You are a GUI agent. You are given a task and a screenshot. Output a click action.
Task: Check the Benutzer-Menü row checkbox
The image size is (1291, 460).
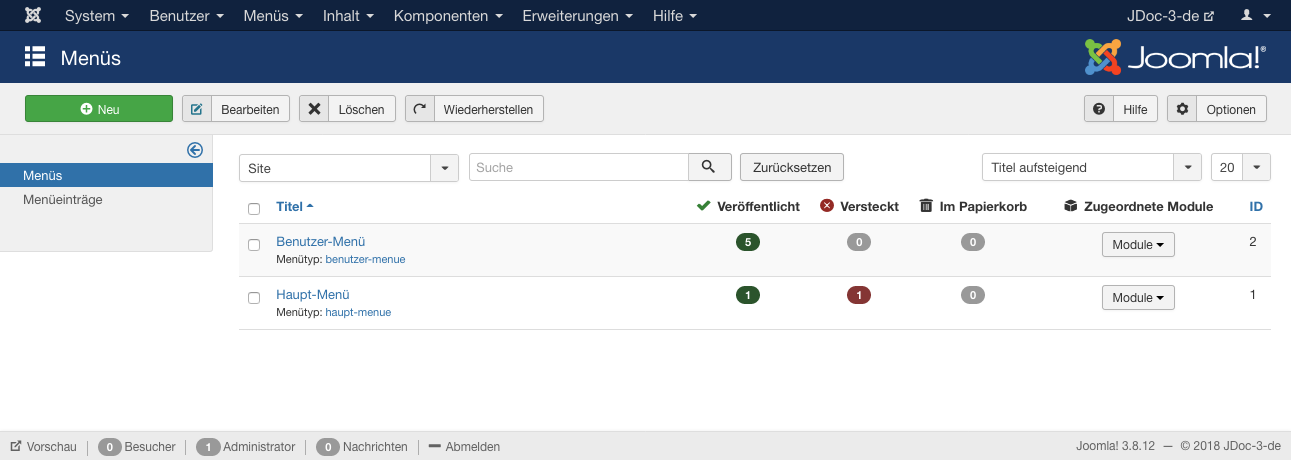pos(254,244)
